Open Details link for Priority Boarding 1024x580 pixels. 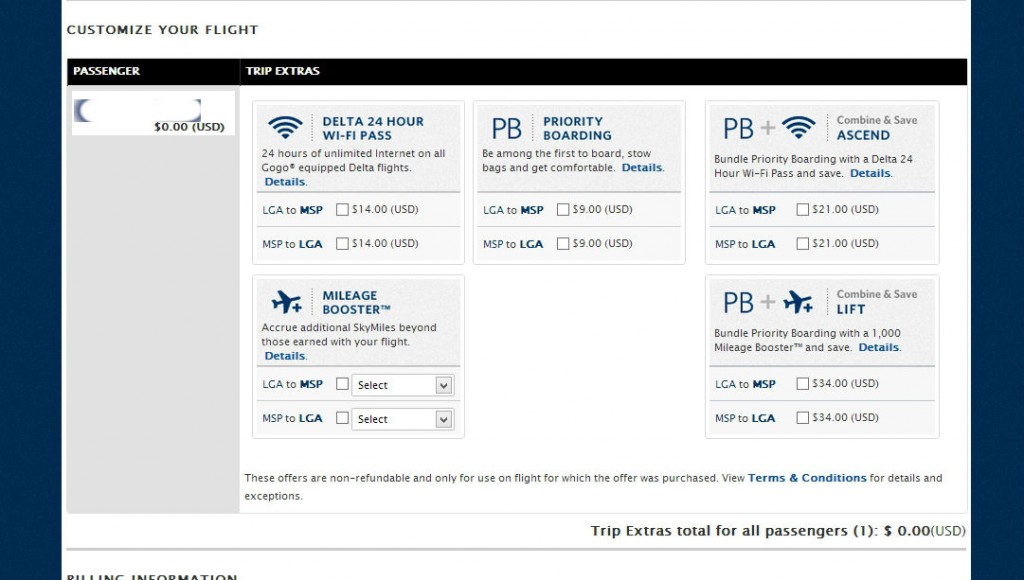(641, 168)
